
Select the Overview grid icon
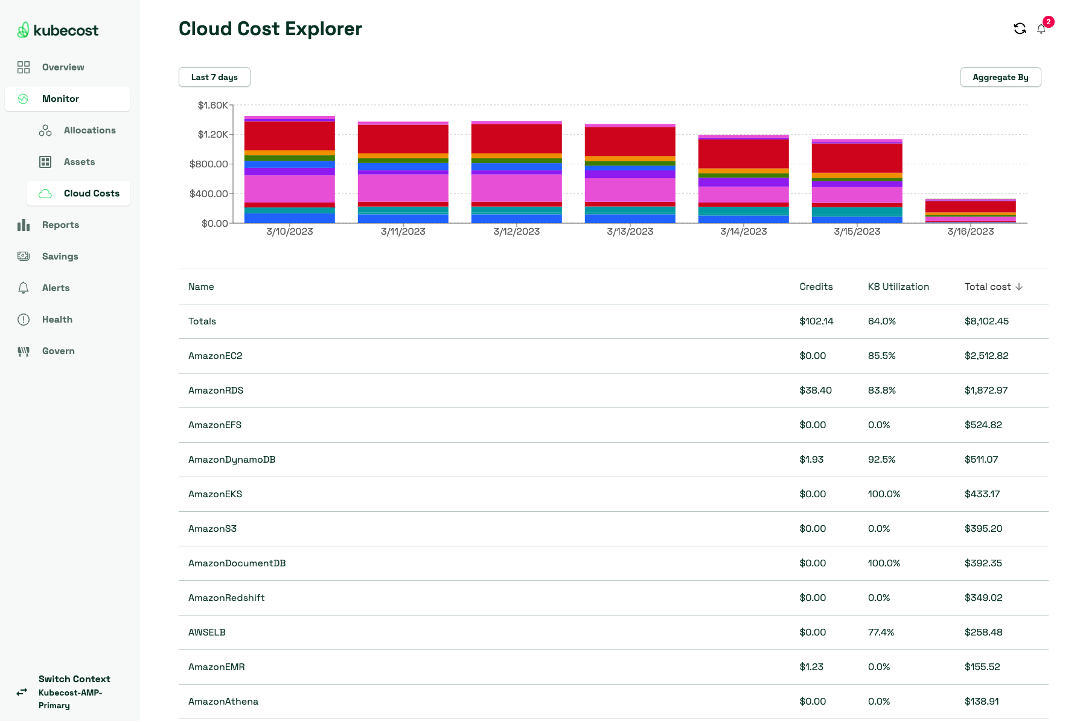[22, 67]
